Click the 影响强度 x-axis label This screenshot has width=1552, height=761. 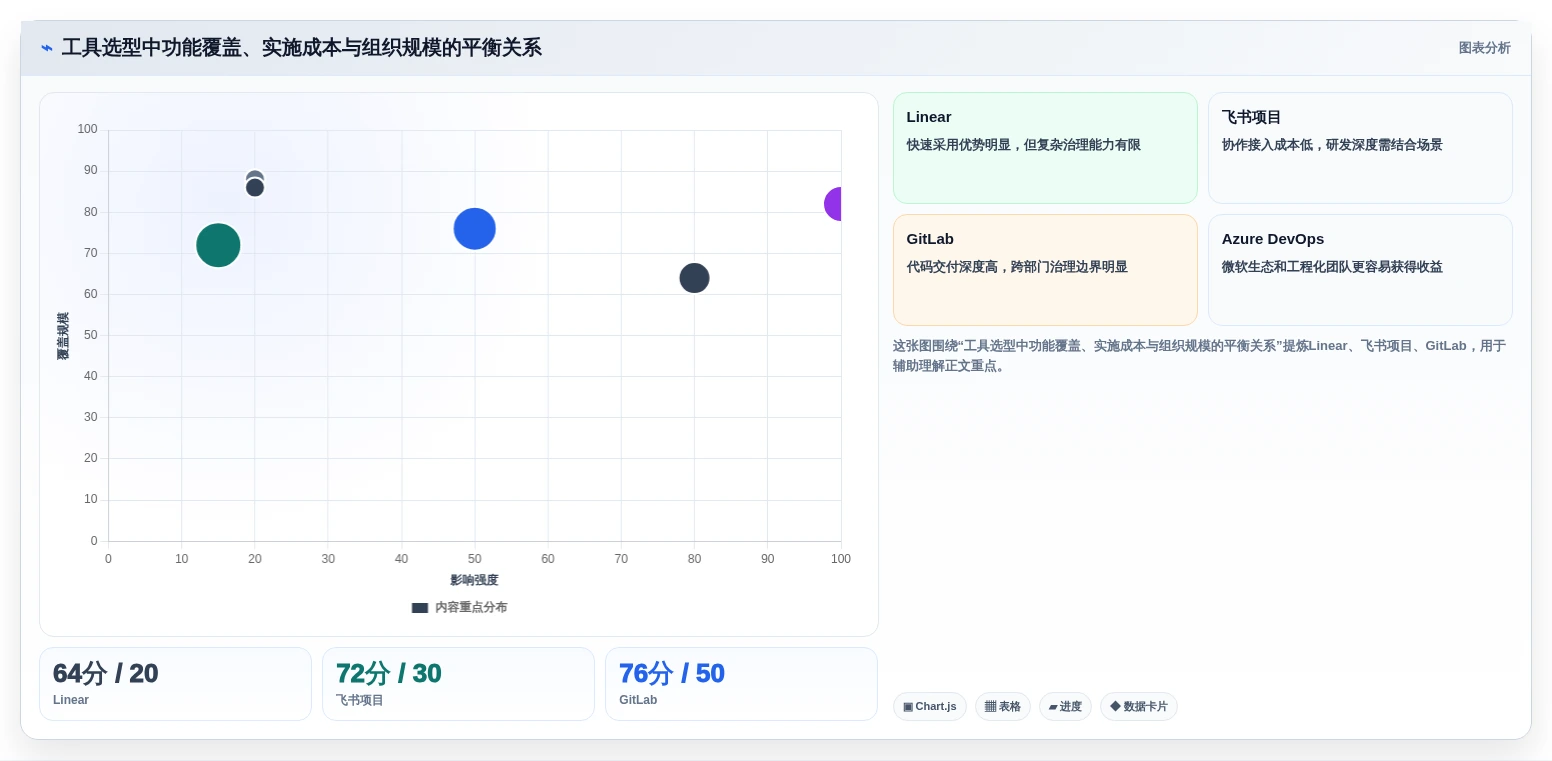pos(474,580)
